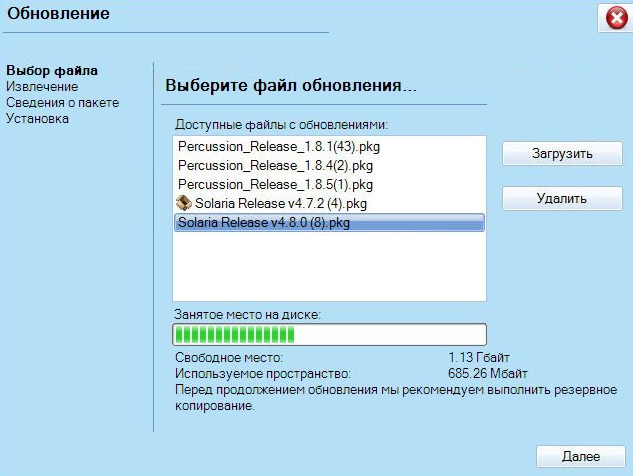
Task: Click the Свободное место label
Action: 229,357
